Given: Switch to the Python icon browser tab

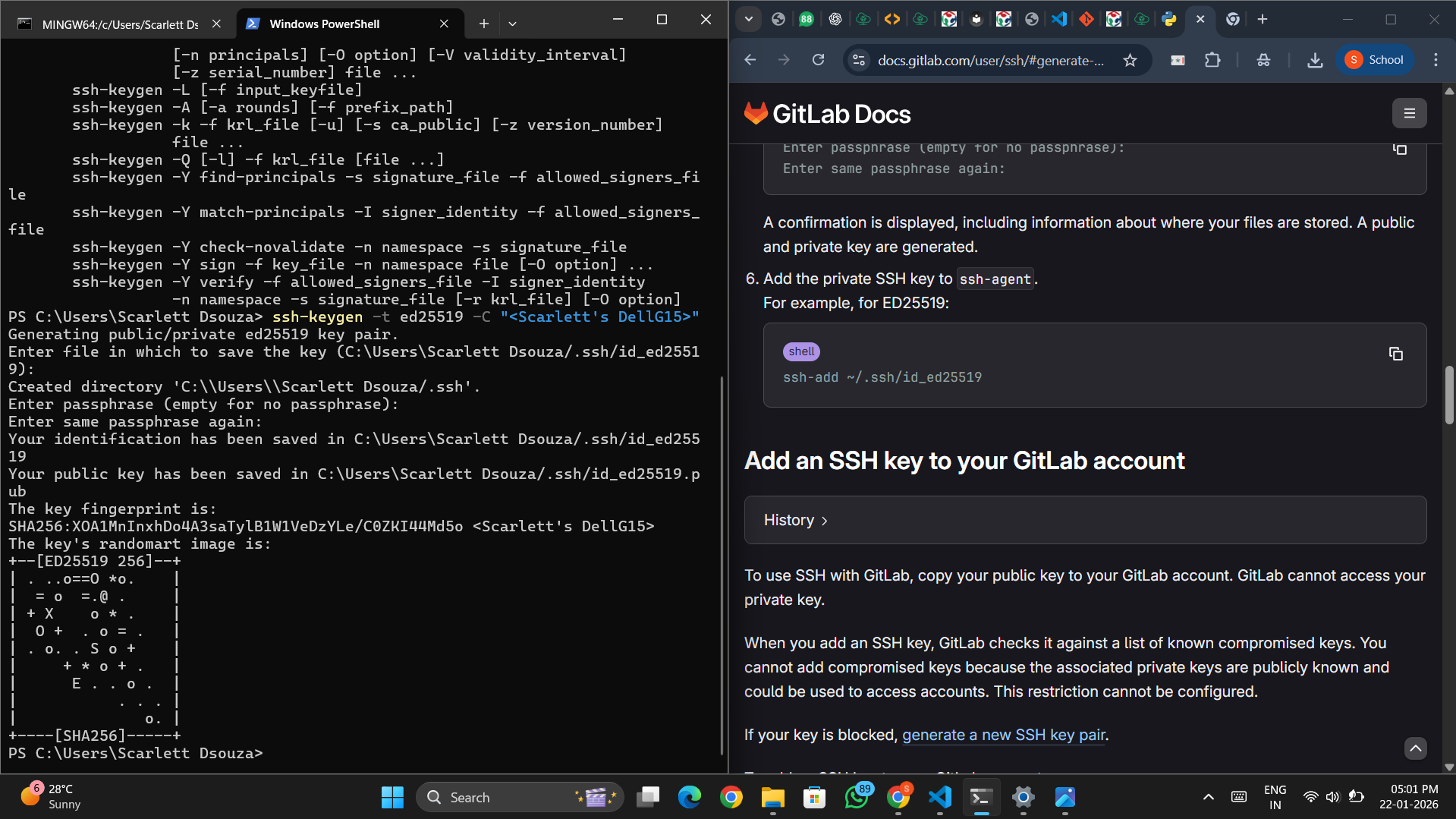Looking at the screenshot, I should click(1169, 20).
